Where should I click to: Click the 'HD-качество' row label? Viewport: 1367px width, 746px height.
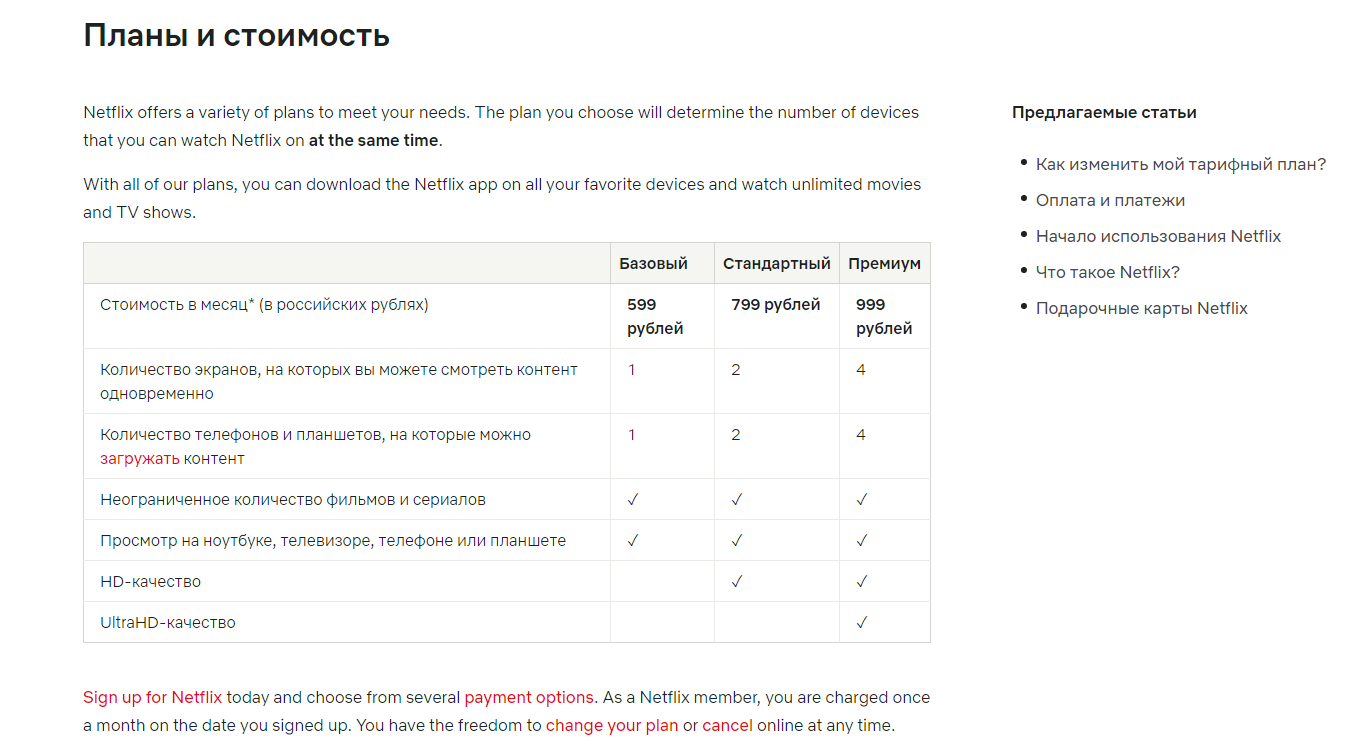point(150,582)
